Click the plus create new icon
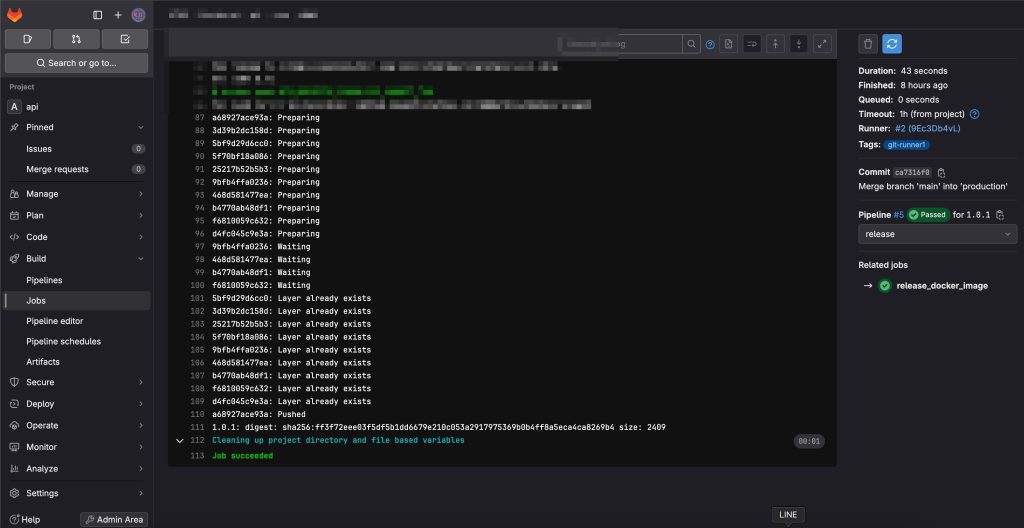Viewport: 1024px width, 528px height. 118,15
